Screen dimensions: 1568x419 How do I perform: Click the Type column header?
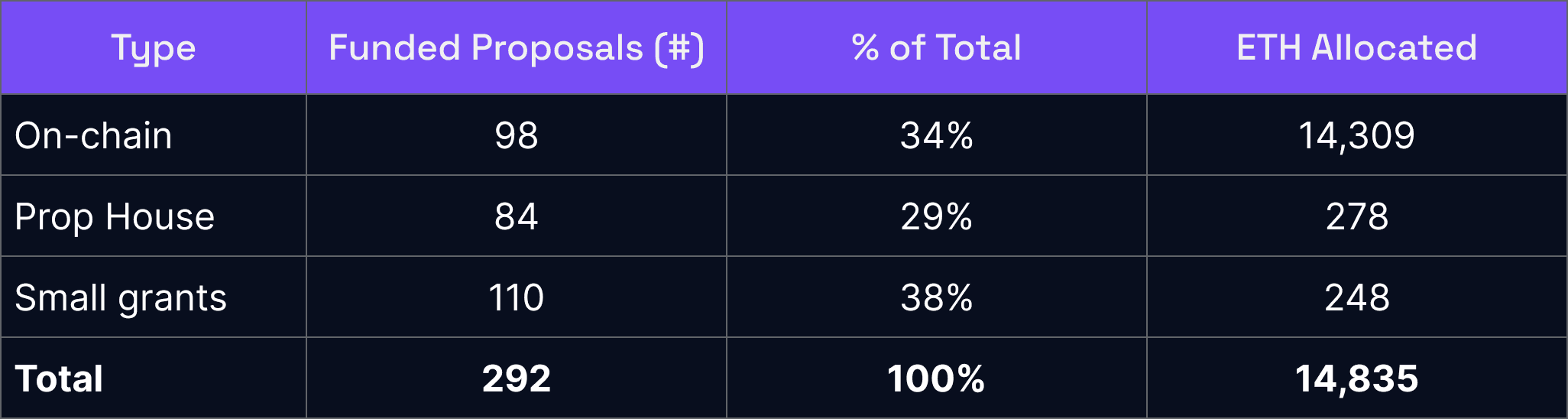click(154, 48)
